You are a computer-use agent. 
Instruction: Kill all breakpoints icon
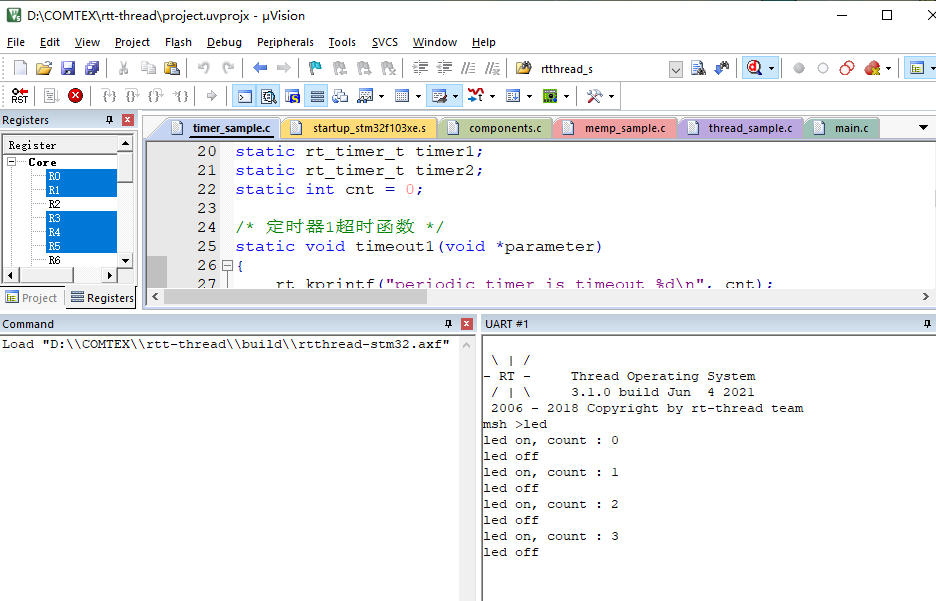pos(872,68)
